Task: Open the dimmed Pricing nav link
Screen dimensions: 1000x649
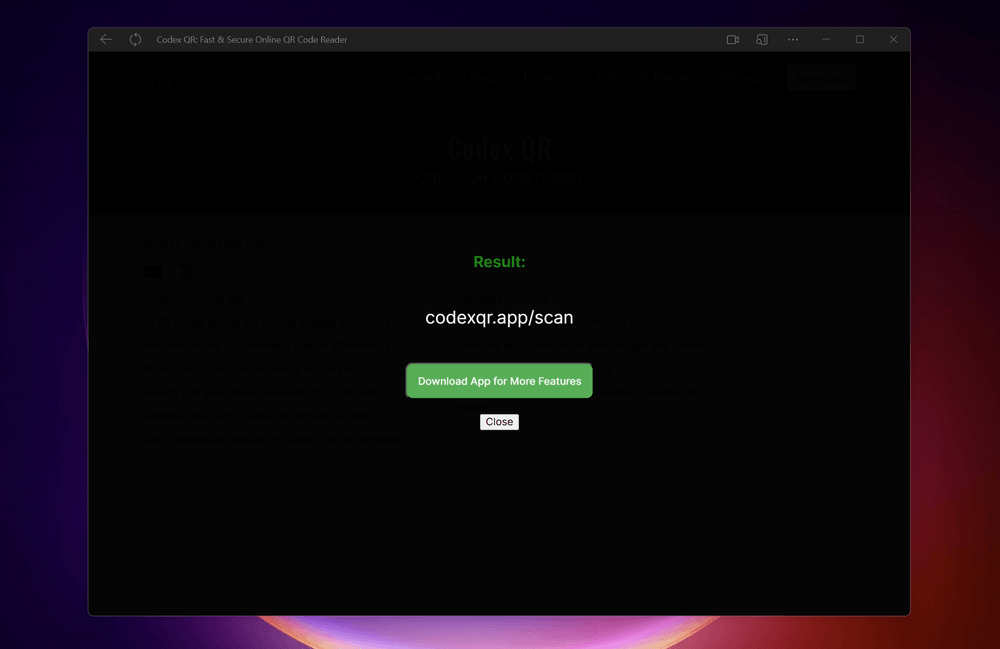Action: tap(739, 77)
